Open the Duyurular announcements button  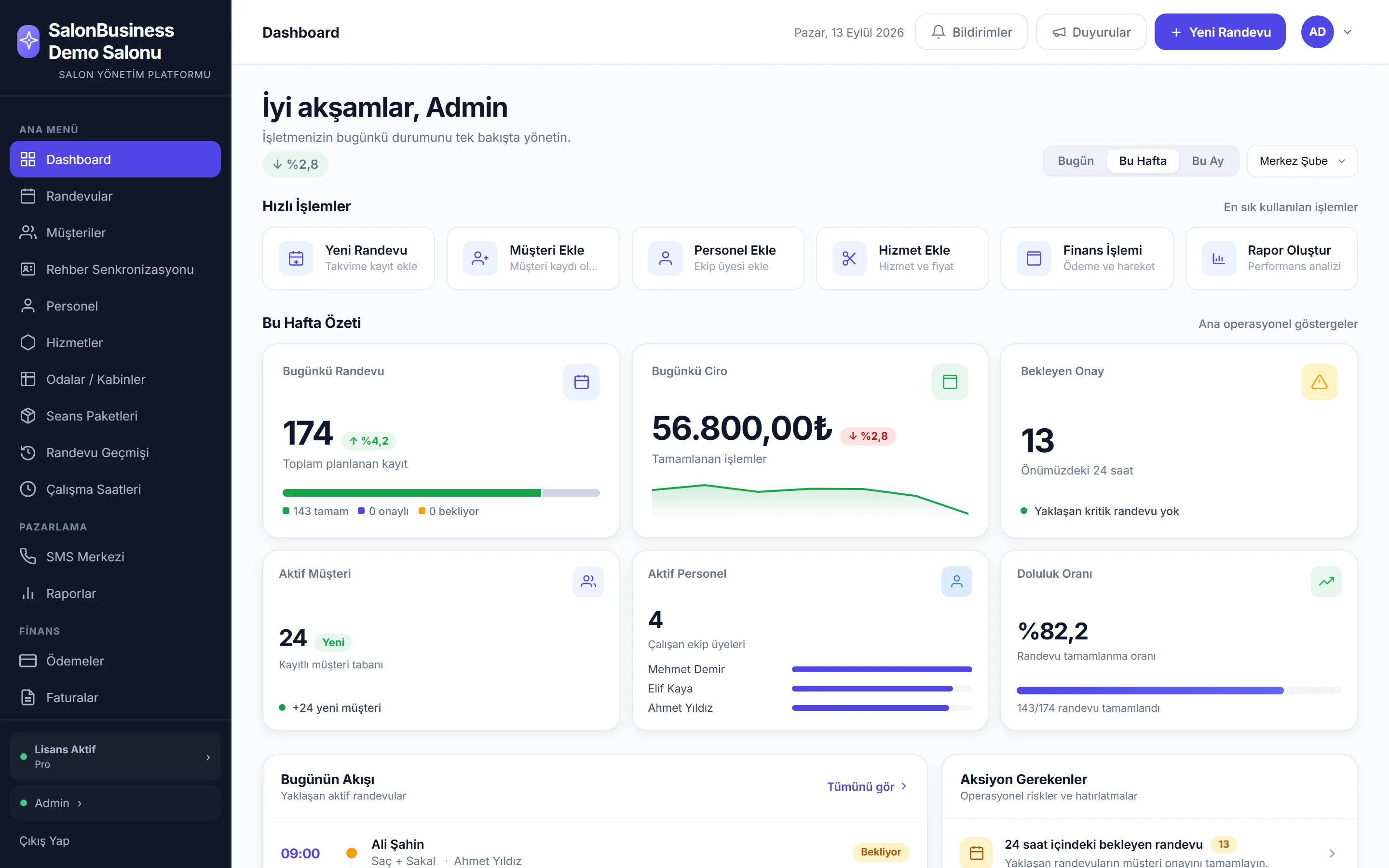click(x=1091, y=32)
